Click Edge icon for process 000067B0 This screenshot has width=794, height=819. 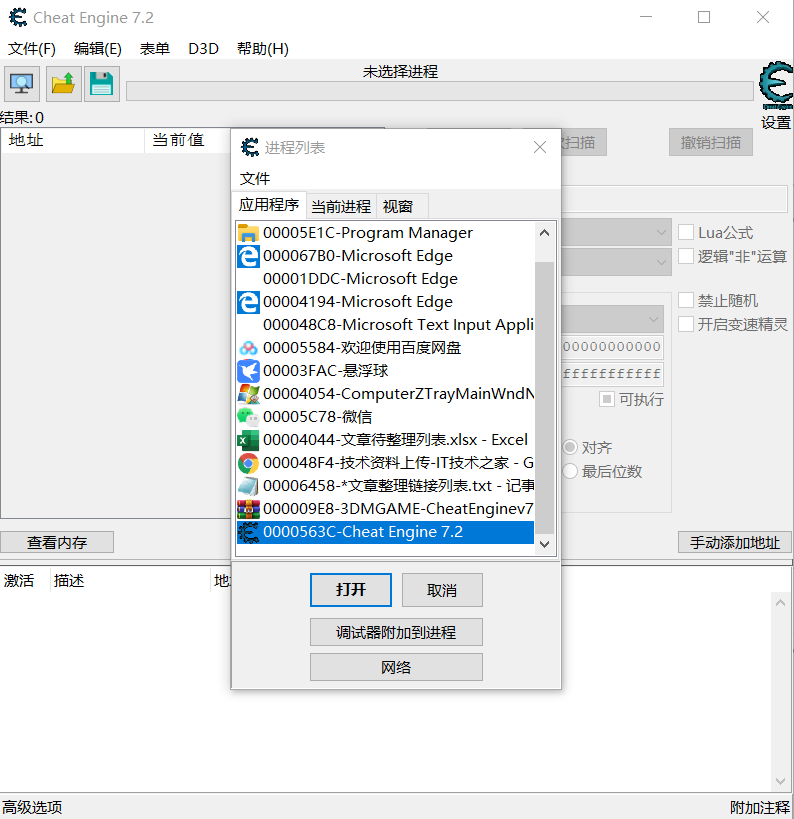click(x=248, y=256)
